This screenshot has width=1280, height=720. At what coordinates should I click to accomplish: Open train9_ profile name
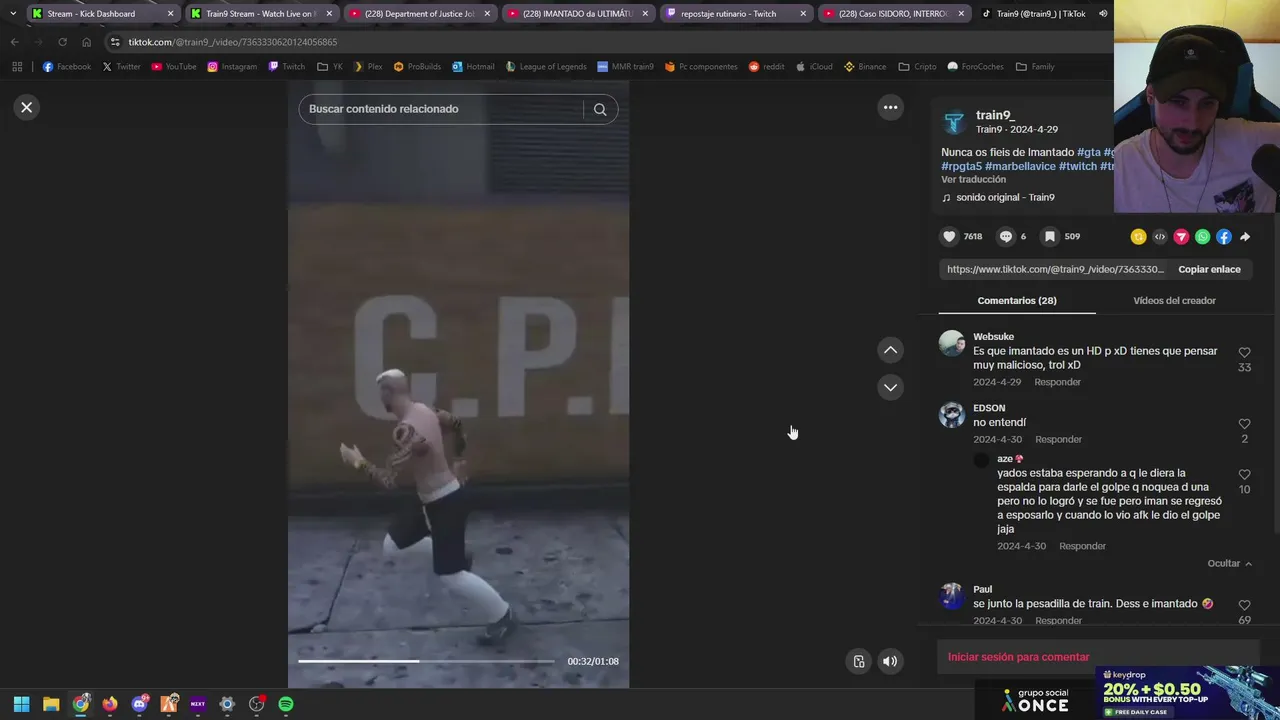click(995, 115)
